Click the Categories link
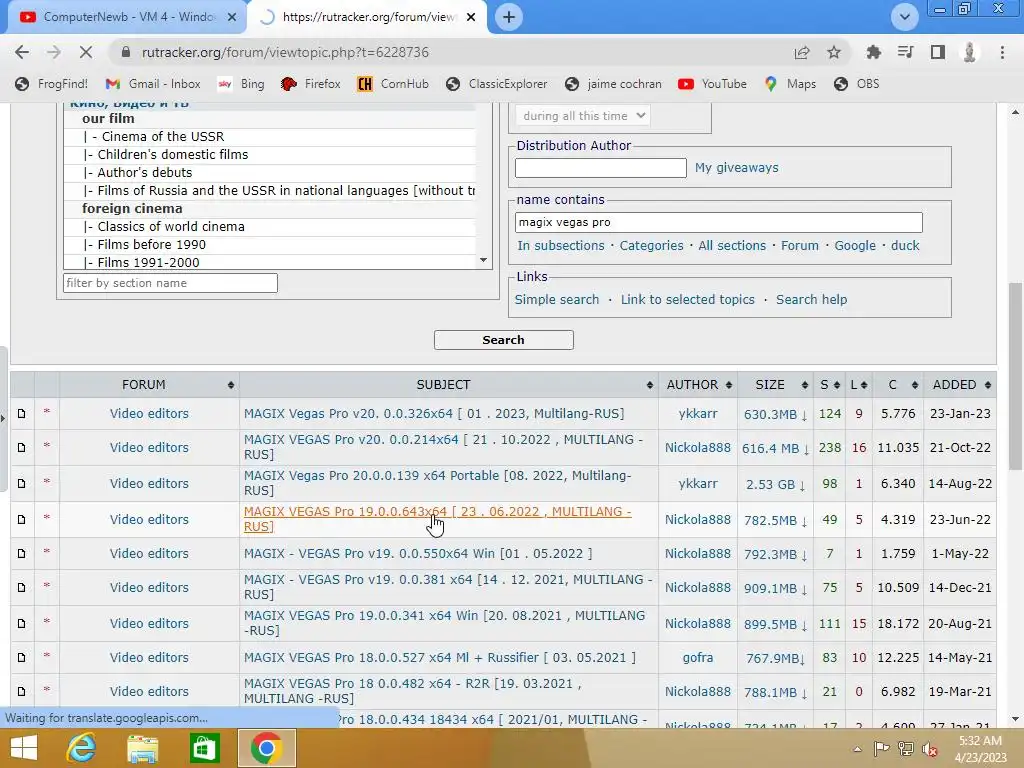 tap(651, 246)
